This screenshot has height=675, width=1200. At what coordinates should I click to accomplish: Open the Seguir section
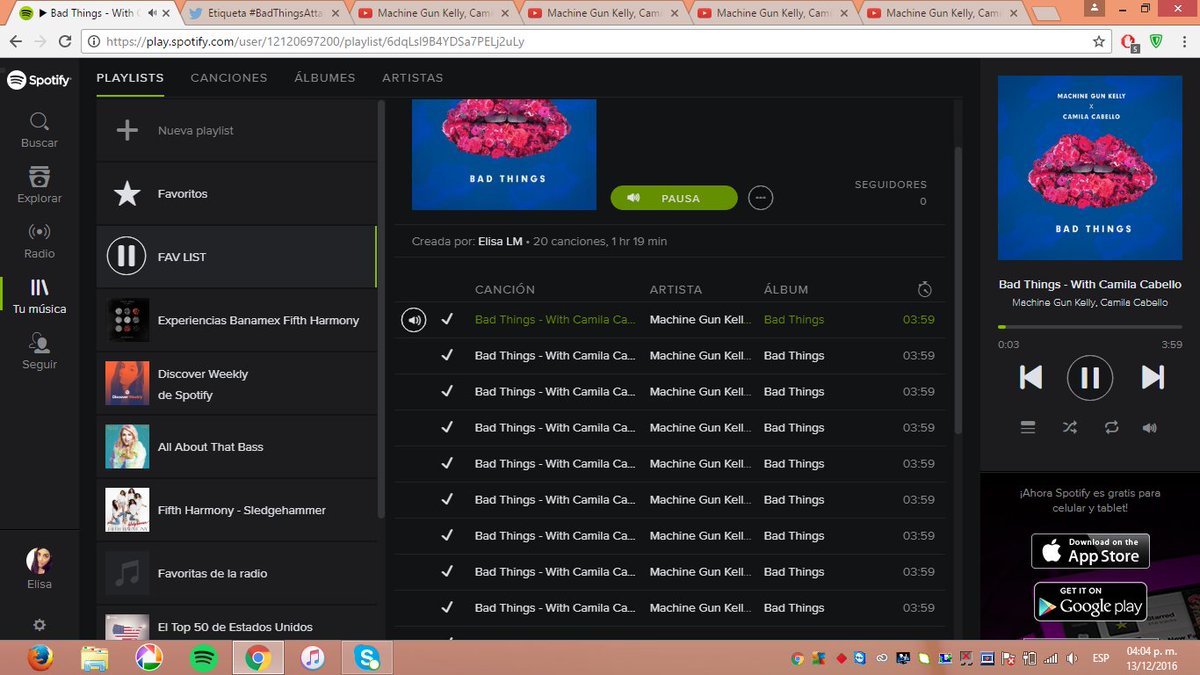(x=39, y=352)
